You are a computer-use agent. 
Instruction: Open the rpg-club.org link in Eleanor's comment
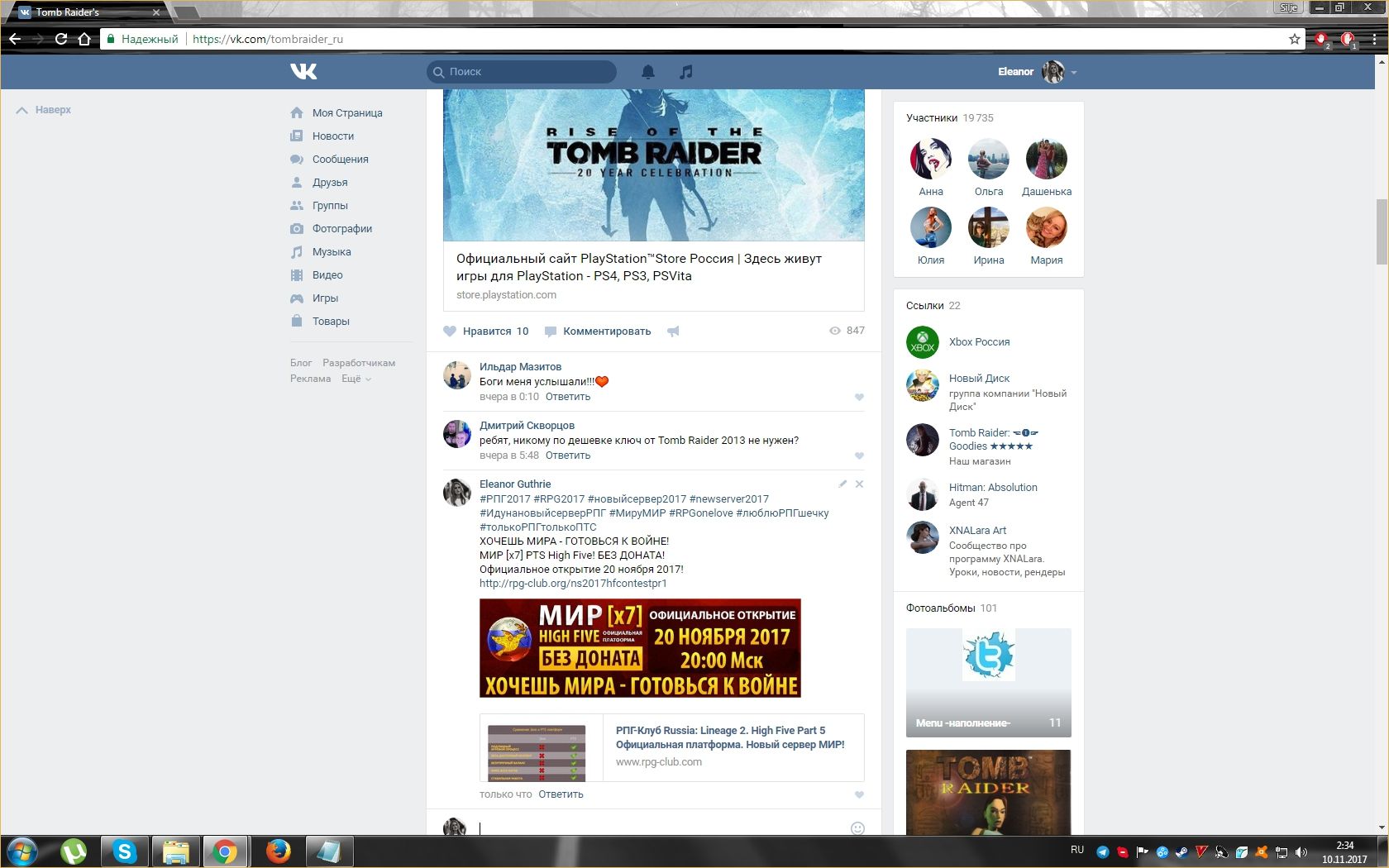click(x=573, y=584)
